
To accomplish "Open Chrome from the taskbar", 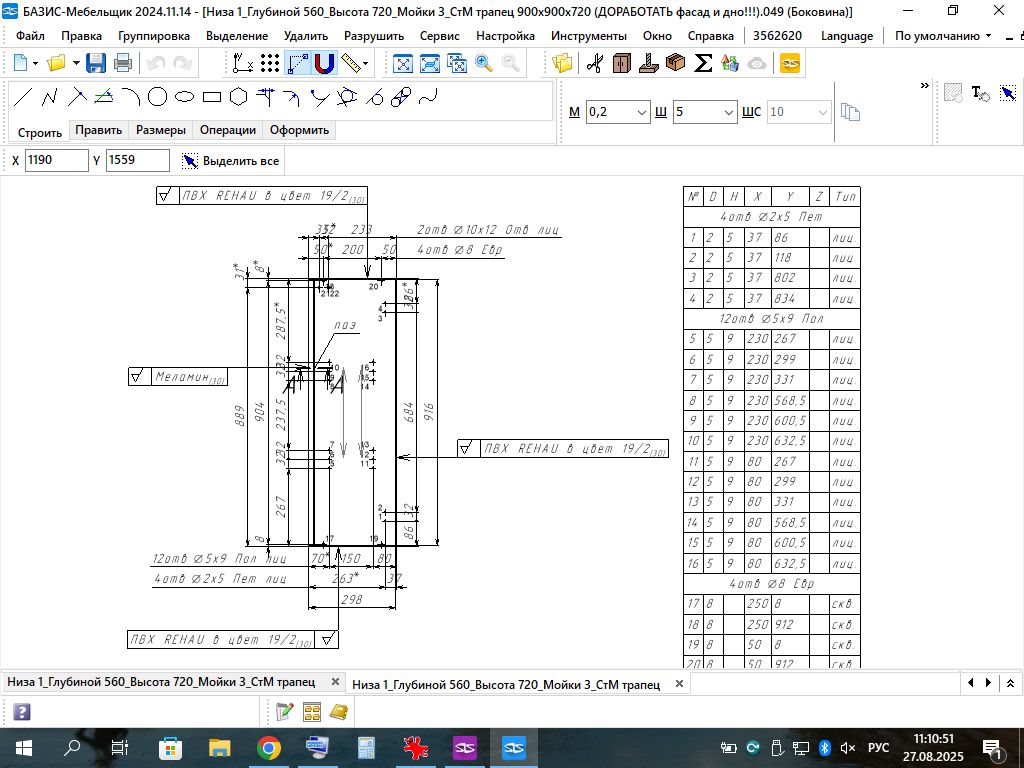I will click(268, 748).
